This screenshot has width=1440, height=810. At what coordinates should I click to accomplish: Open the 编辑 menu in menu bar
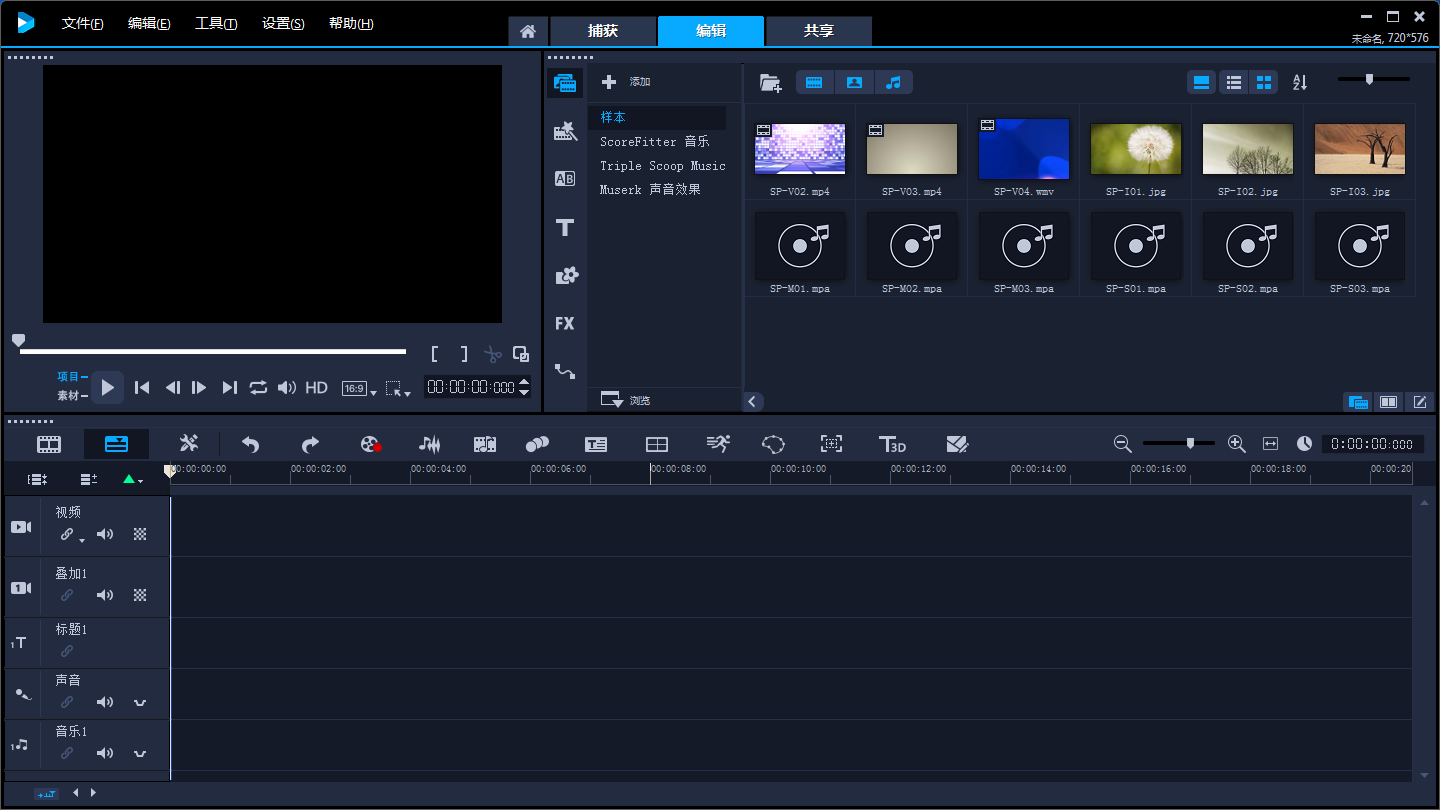pyautogui.click(x=149, y=24)
